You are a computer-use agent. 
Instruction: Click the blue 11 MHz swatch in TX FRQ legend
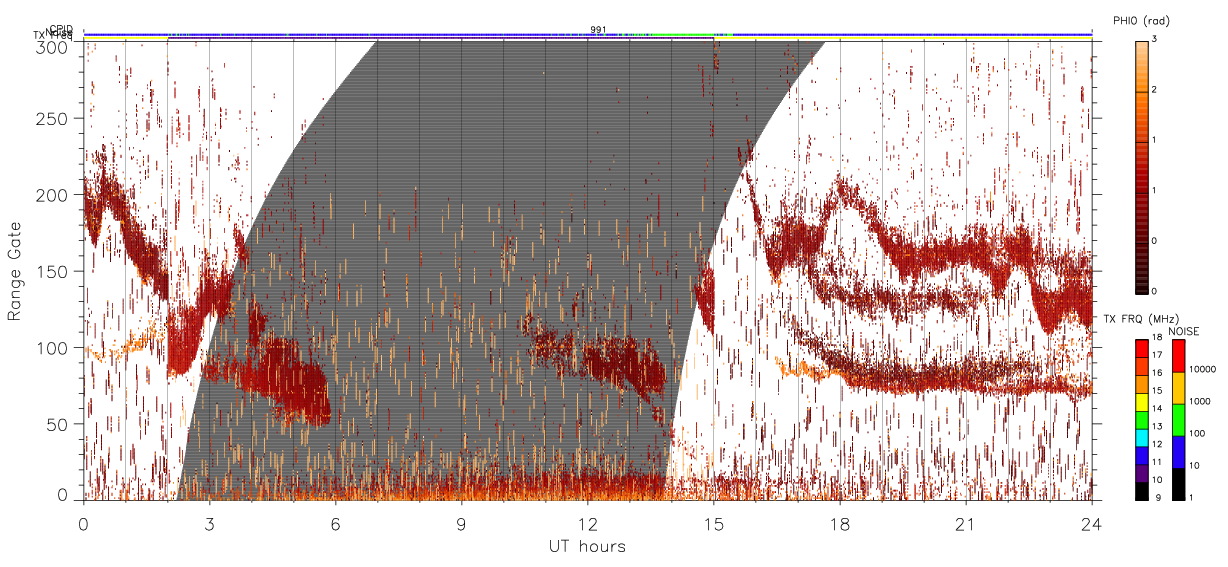[1141, 456]
